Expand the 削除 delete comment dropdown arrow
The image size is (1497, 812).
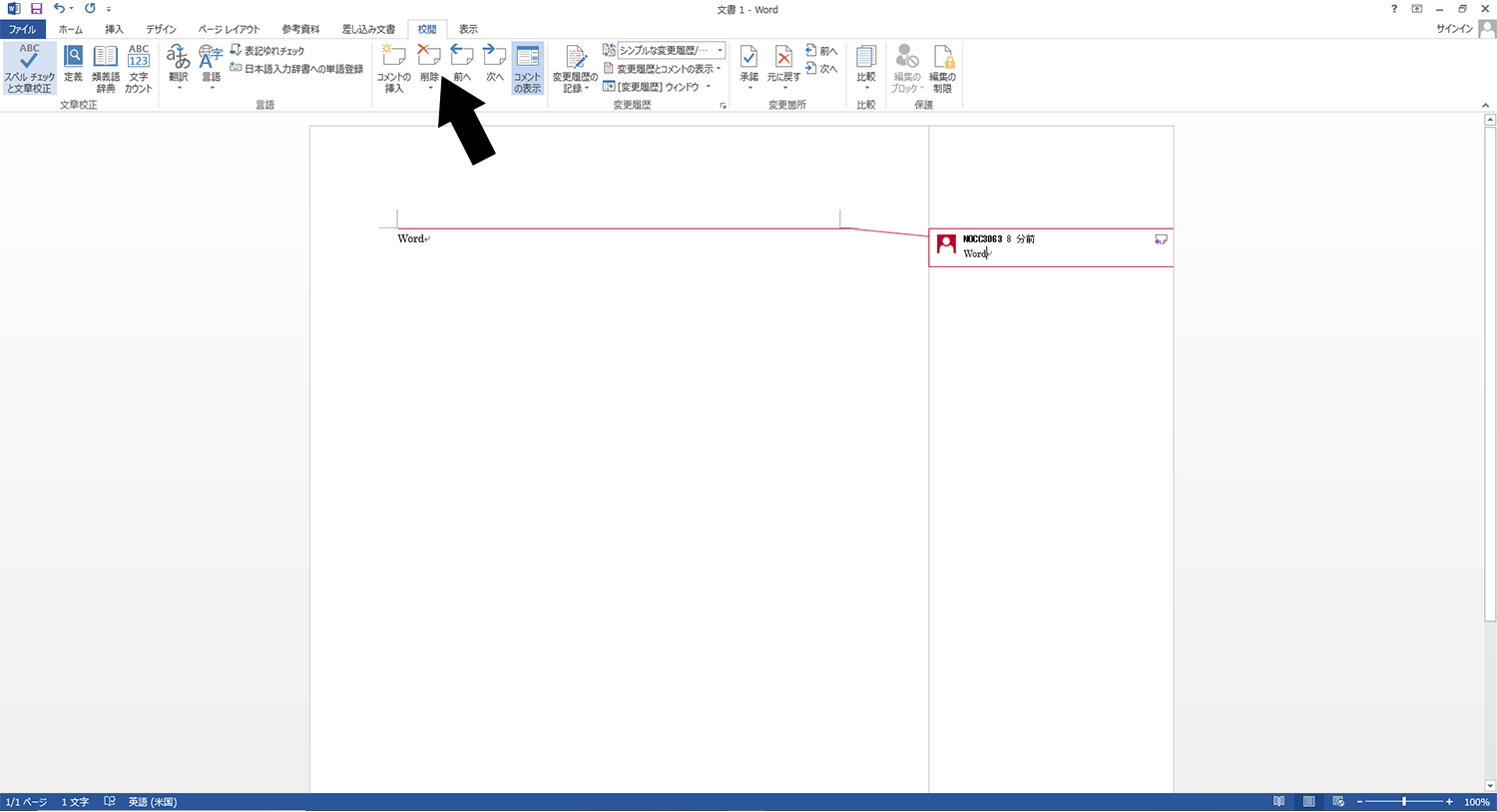[430, 89]
